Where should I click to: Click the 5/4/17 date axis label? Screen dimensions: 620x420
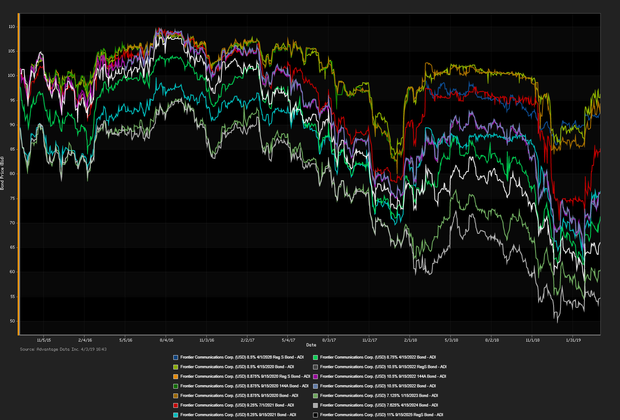[x=288, y=340]
